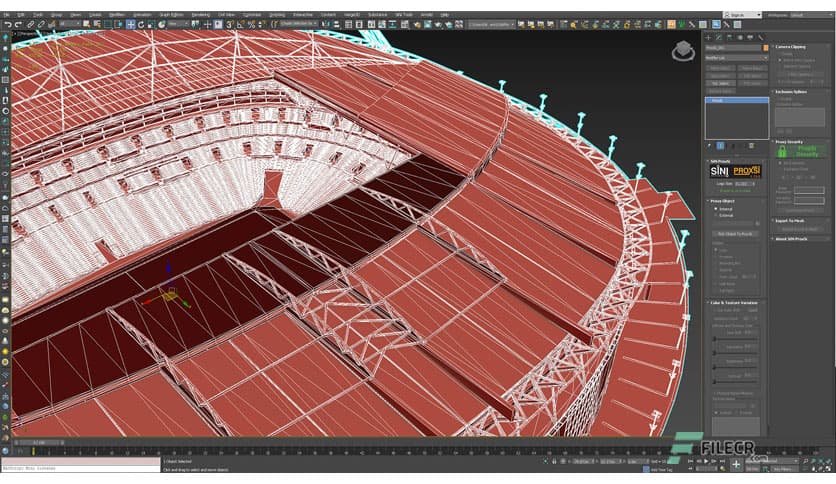Collapse the Proxy Object rollout
This screenshot has width=836, height=484.
tap(722, 201)
